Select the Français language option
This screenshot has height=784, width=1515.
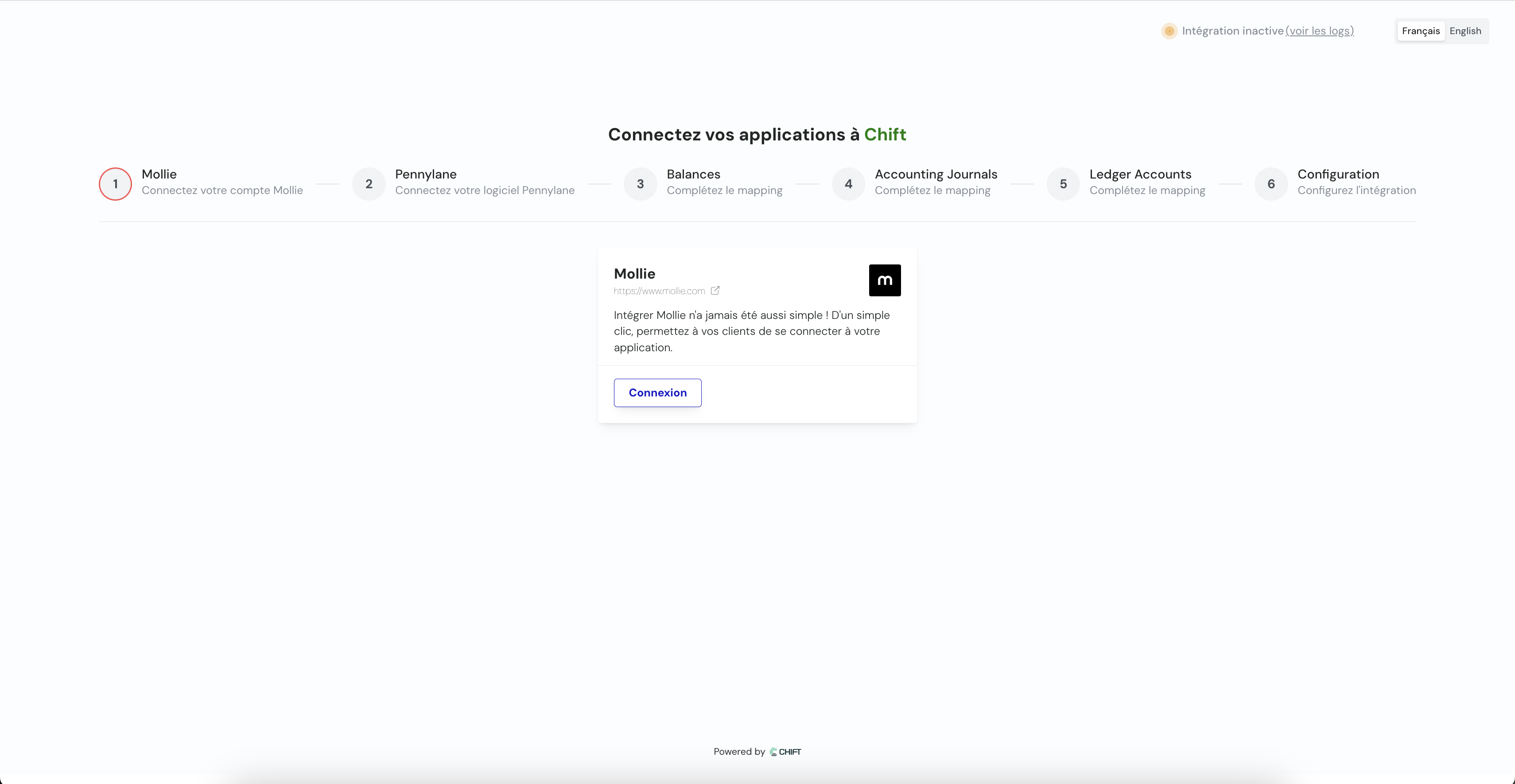[1420, 31]
